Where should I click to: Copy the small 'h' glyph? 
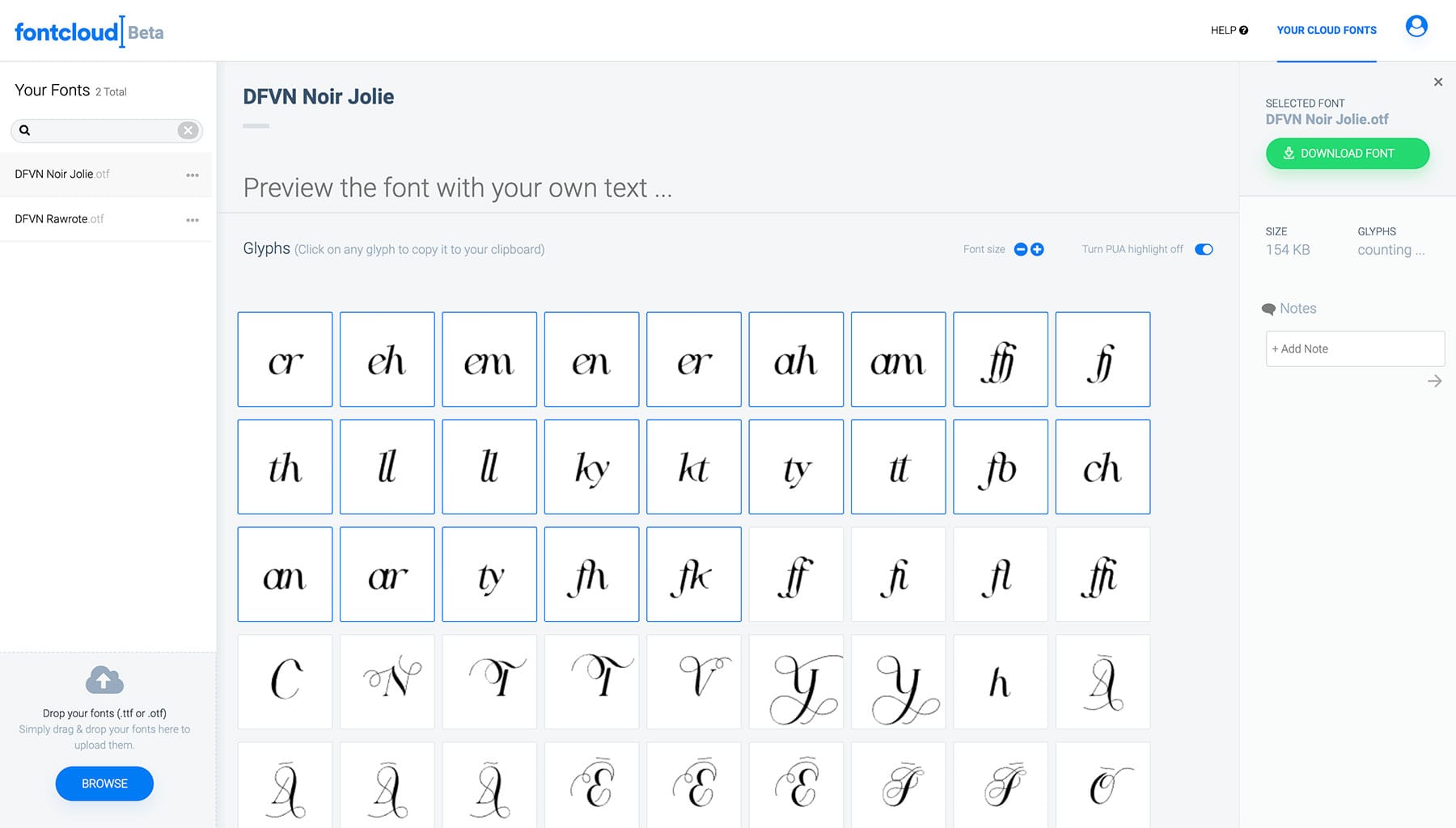[1001, 682]
